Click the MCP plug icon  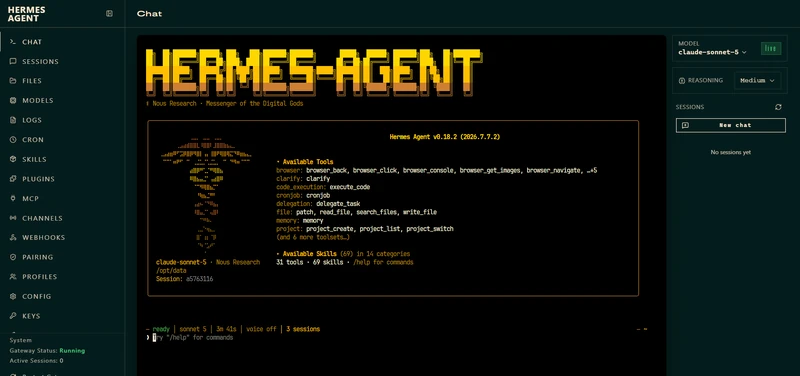pyautogui.click(x=13, y=198)
